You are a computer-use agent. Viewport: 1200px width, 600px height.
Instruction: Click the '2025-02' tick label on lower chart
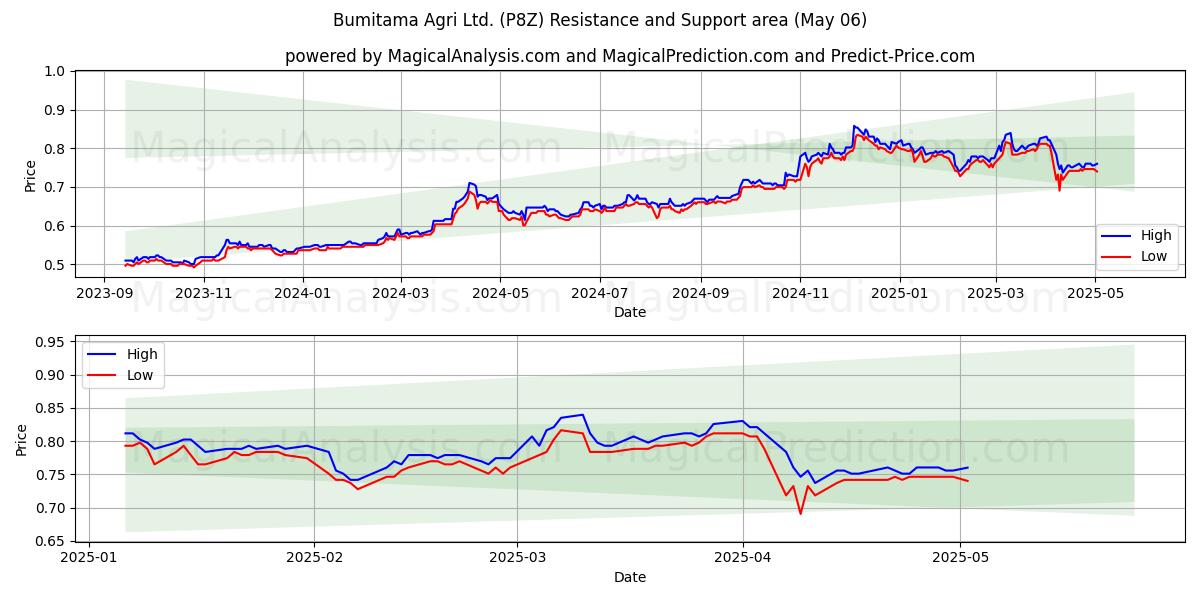click(314, 559)
